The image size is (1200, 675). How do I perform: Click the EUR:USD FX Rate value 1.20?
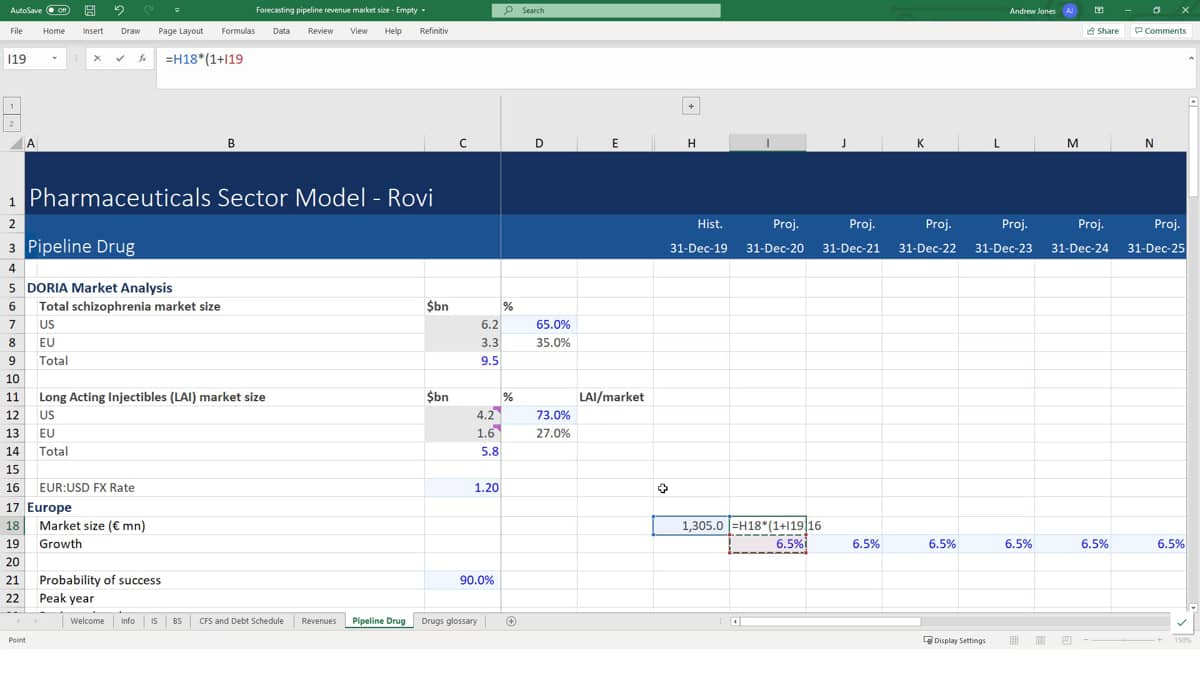[462, 488]
